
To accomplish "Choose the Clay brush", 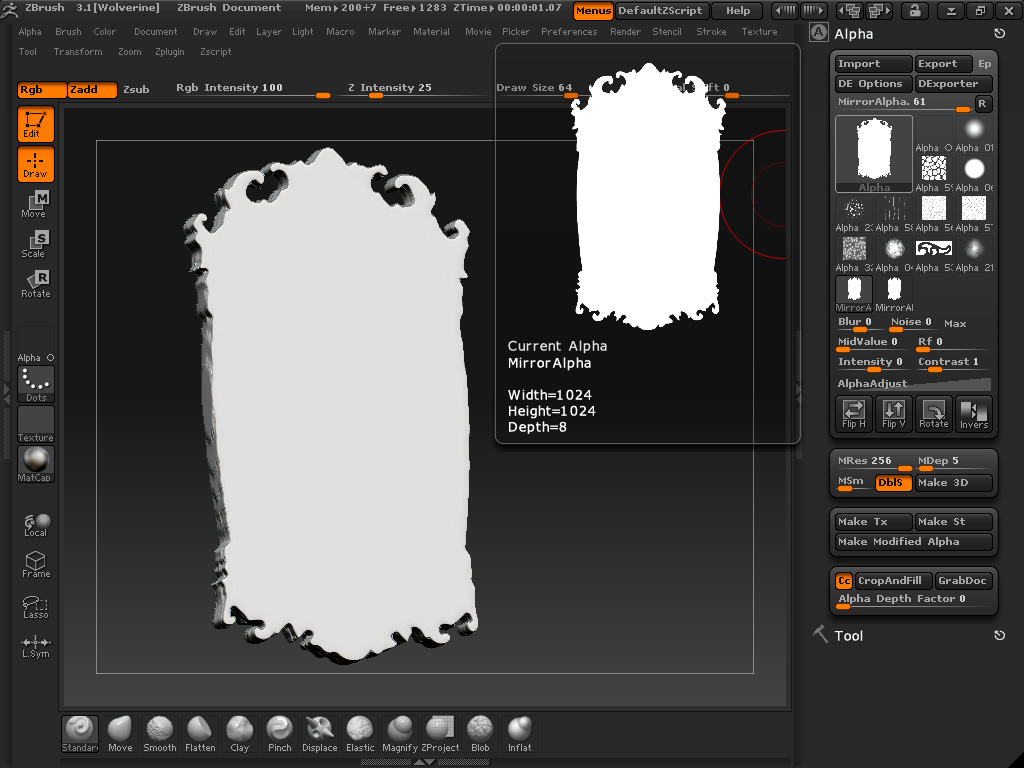I will point(240,734).
